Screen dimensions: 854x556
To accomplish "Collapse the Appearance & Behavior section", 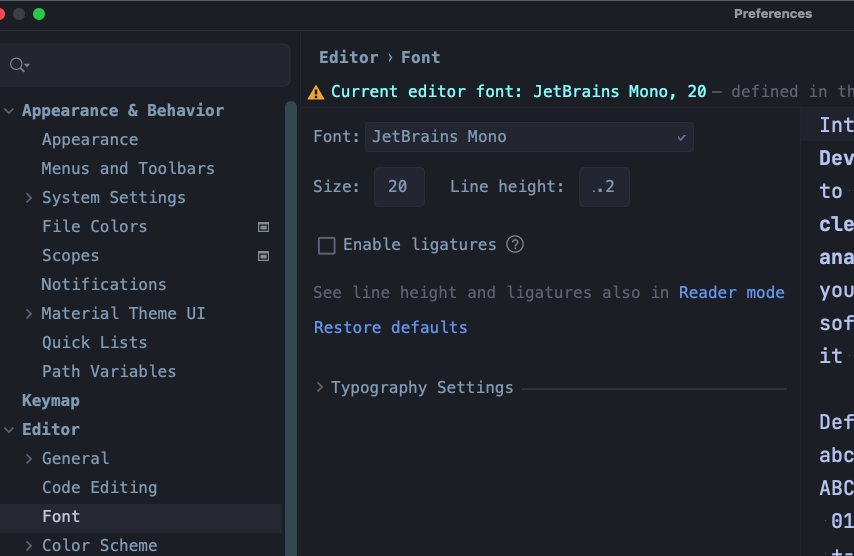I will 9,111.
